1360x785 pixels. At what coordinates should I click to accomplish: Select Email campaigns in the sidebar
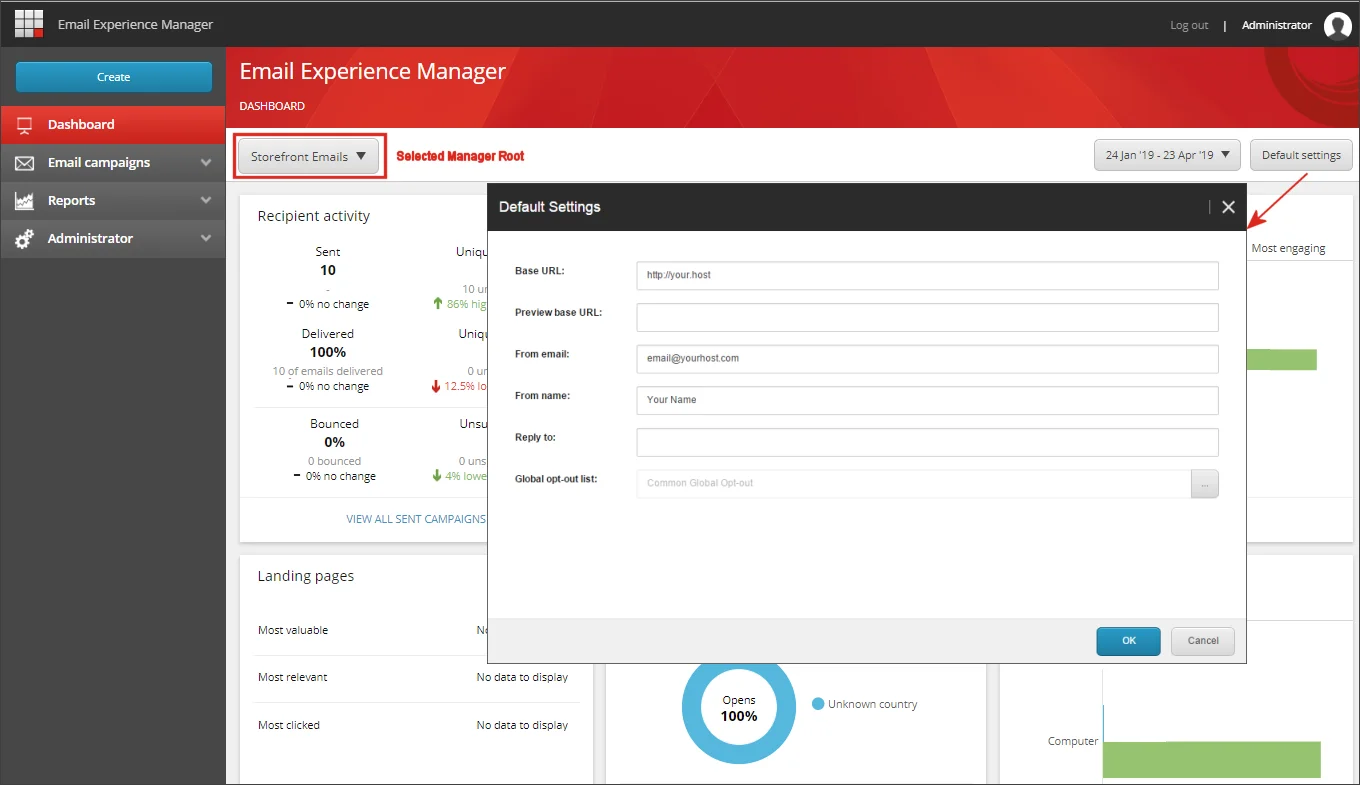pyautogui.click(x=113, y=163)
